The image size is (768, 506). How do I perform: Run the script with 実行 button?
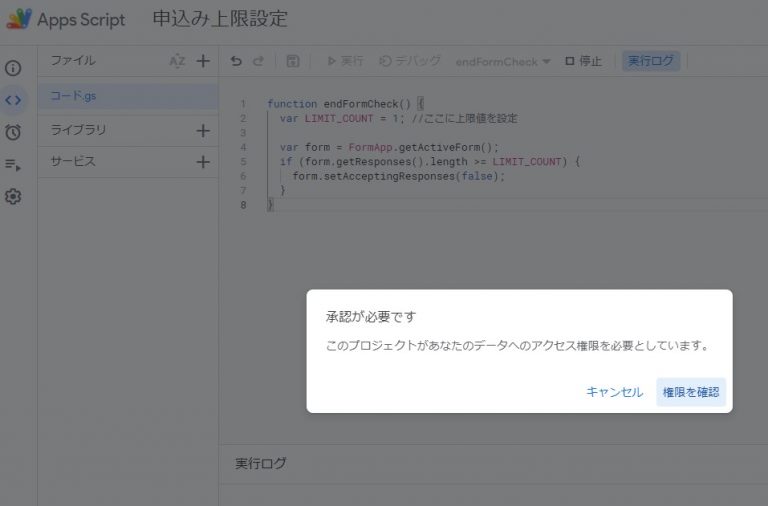pos(345,61)
